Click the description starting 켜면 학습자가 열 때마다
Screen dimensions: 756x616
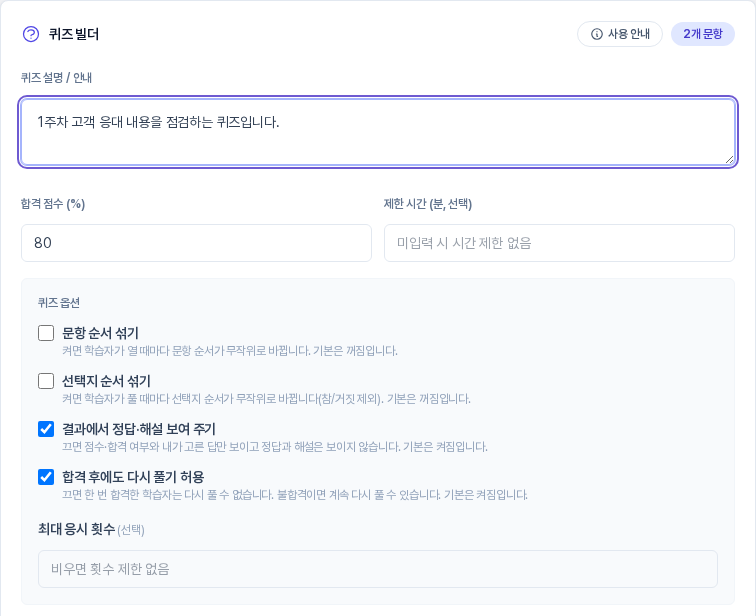pos(230,351)
